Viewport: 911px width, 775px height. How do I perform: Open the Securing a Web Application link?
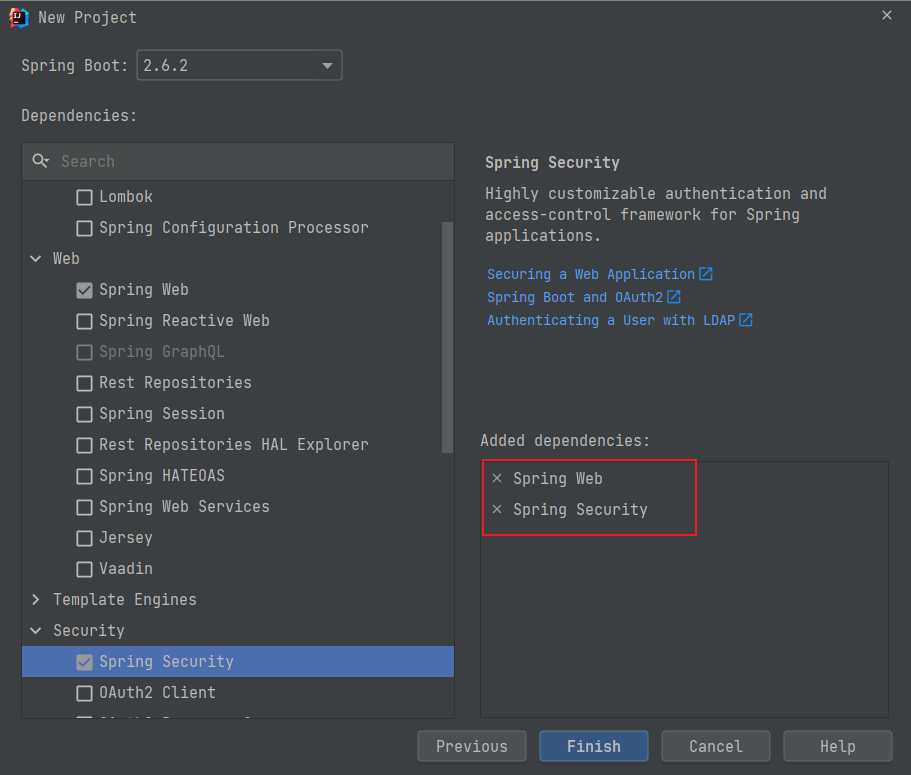point(590,274)
